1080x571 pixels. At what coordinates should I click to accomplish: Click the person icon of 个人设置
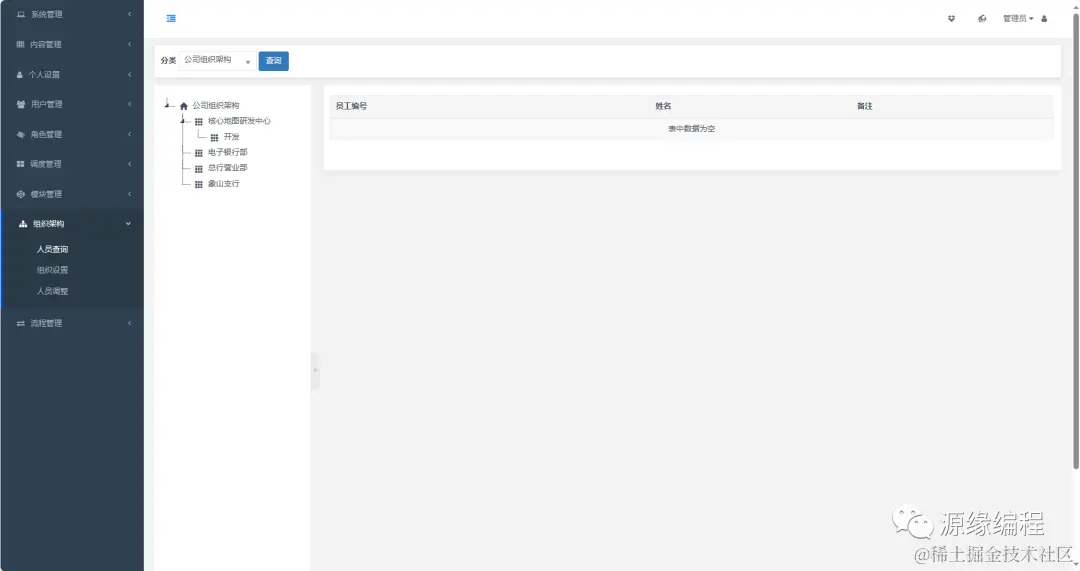(x=19, y=74)
